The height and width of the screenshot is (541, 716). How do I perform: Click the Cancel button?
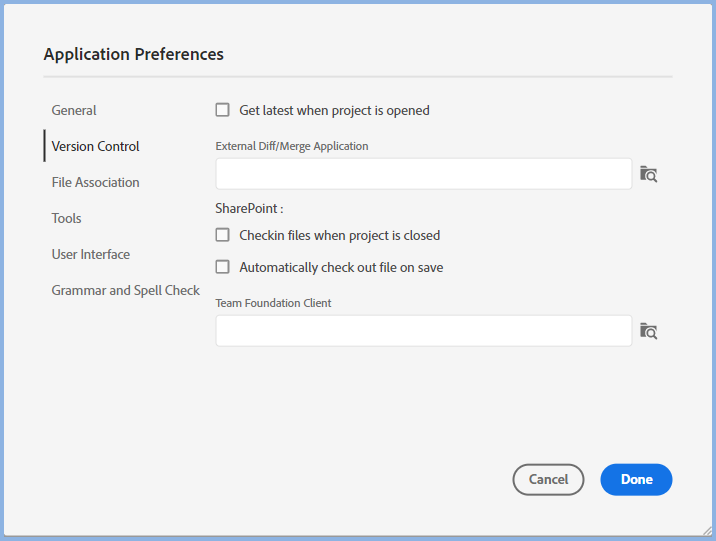(548, 480)
